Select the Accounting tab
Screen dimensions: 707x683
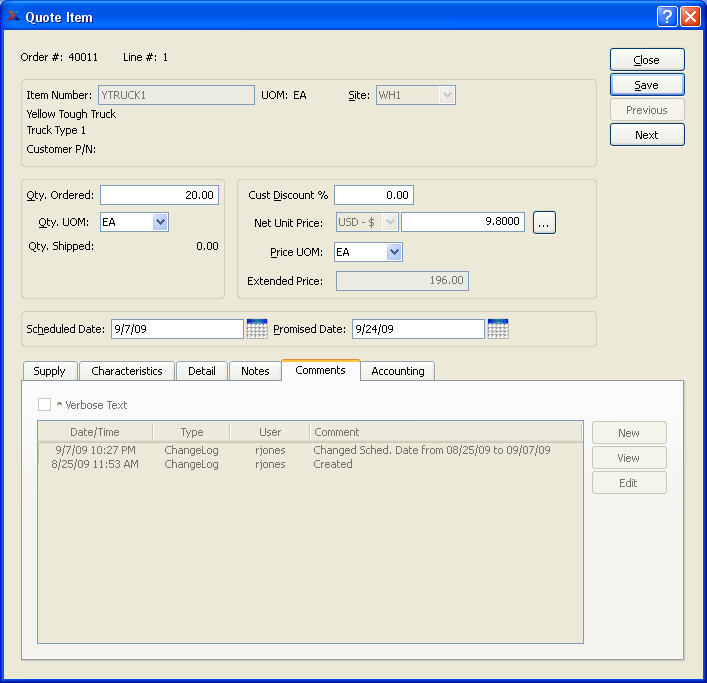pyautogui.click(x=398, y=371)
